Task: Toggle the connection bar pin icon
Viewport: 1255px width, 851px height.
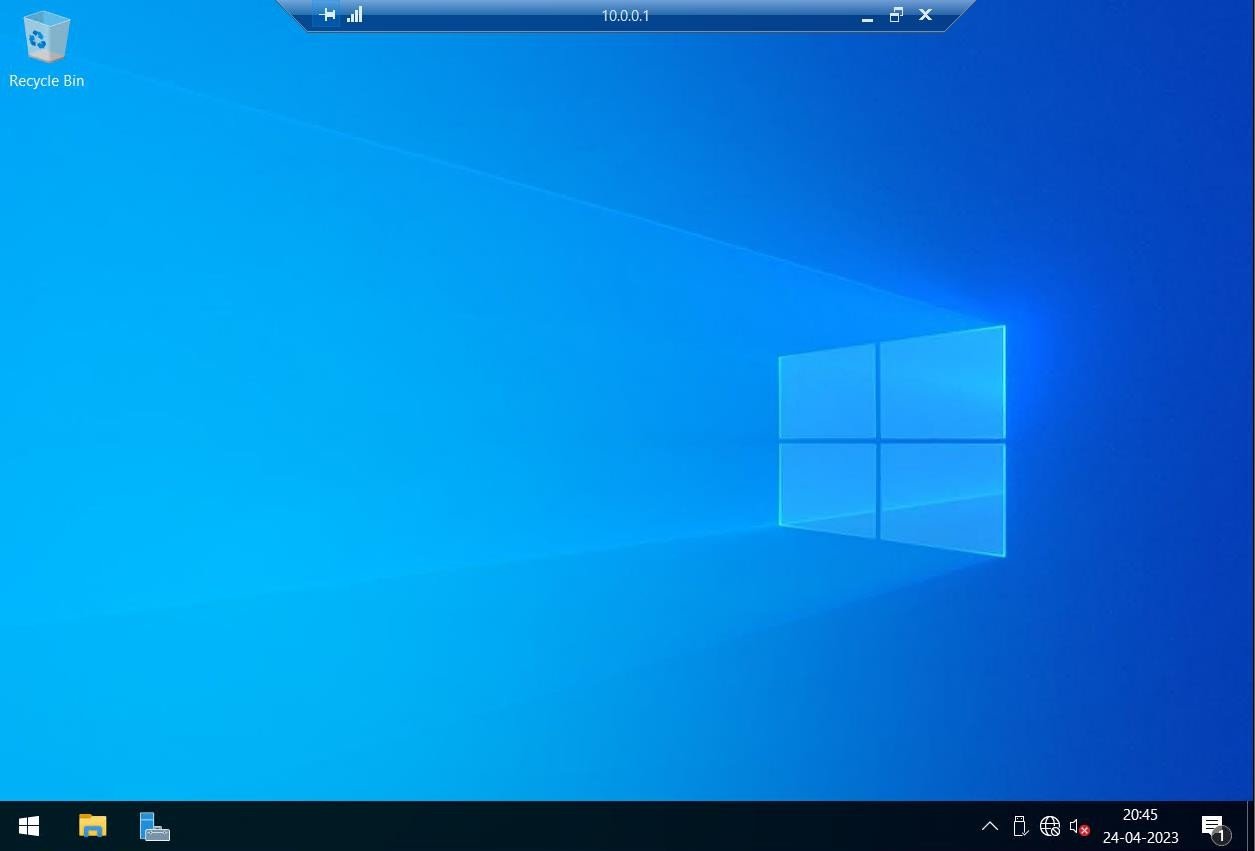Action: (x=327, y=15)
